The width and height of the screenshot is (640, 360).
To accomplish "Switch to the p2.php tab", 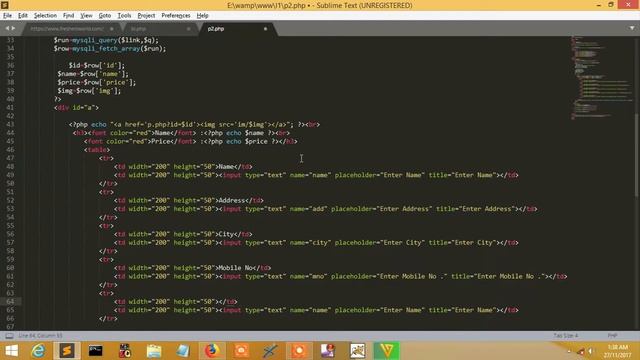I will coord(237,29).
